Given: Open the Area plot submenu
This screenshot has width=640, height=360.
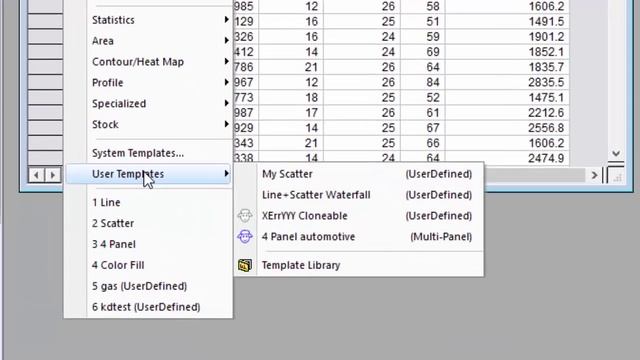Looking at the screenshot, I should (149, 41).
